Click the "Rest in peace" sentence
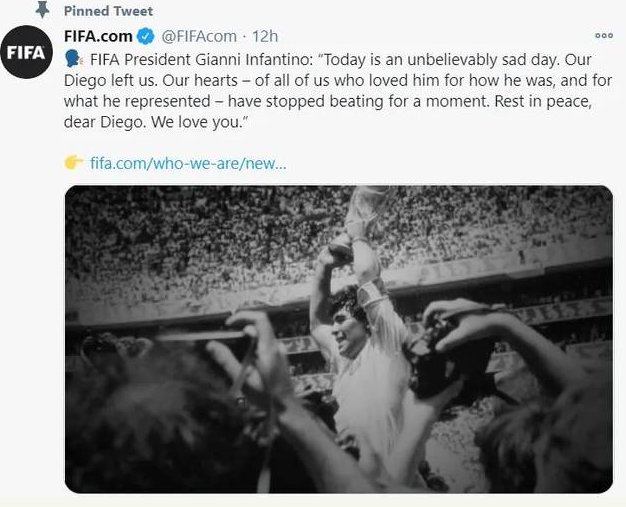Image resolution: width=626 pixels, height=507 pixels. pyautogui.click(x=542, y=105)
